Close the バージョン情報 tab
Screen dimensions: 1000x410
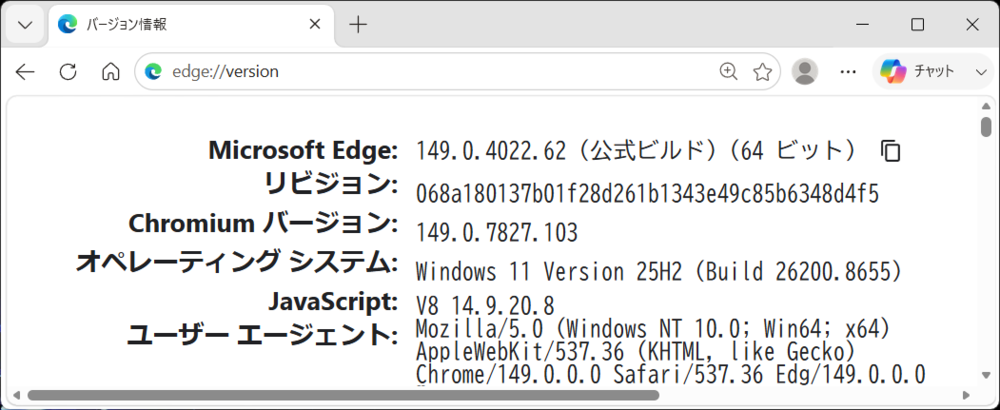pyautogui.click(x=314, y=25)
